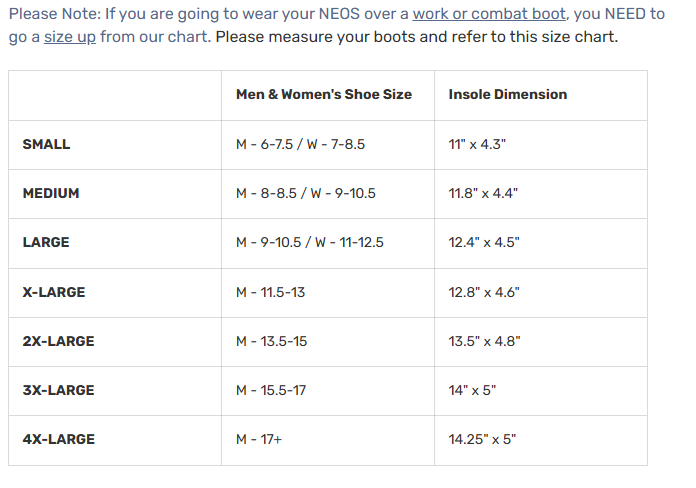Click the "M - 6-7.5 / W - 7-8.5" cell
696x488 pixels.
pyautogui.click(x=300, y=144)
